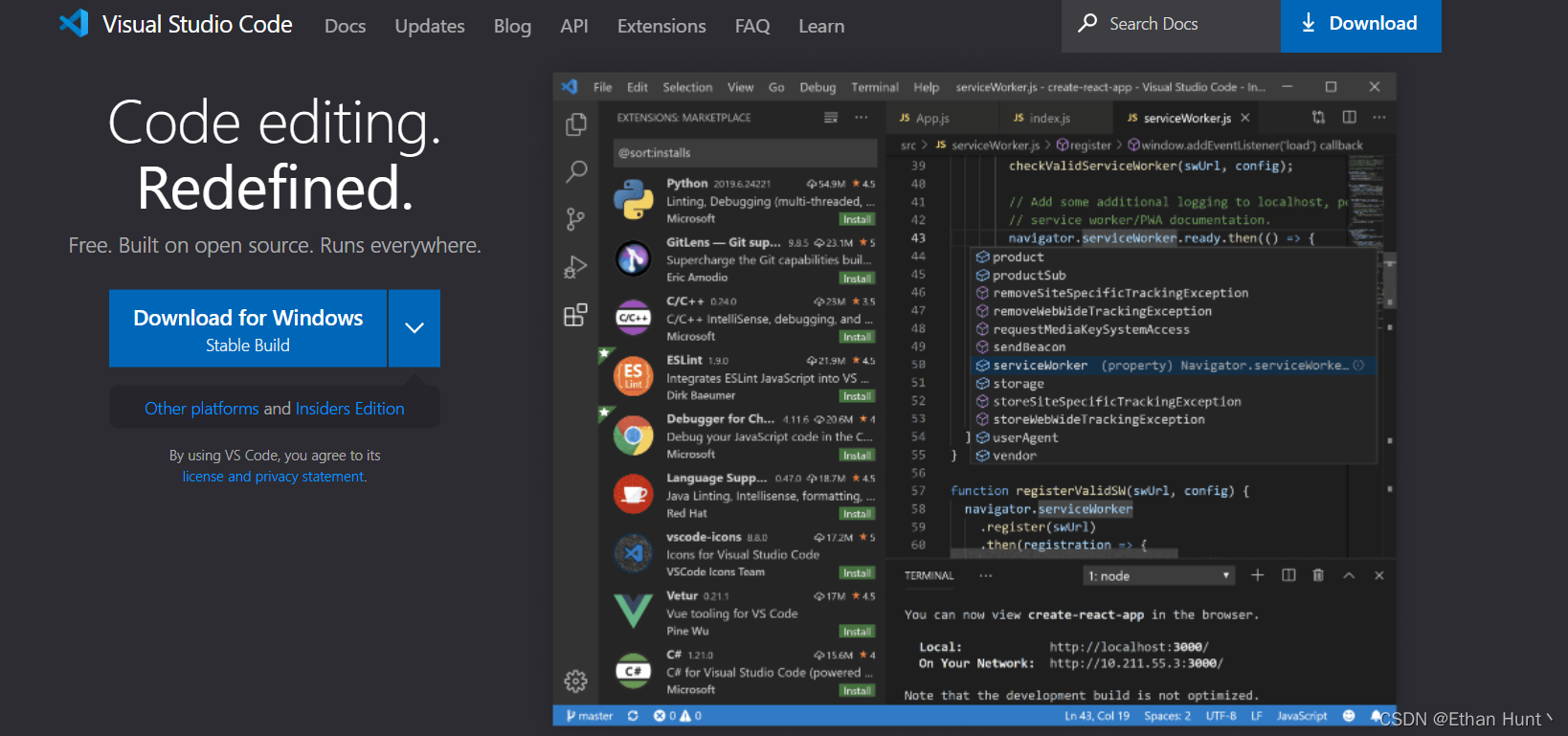Open the Manage gear icon in the activity bar
This screenshot has height=736, width=1568.
point(575,680)
